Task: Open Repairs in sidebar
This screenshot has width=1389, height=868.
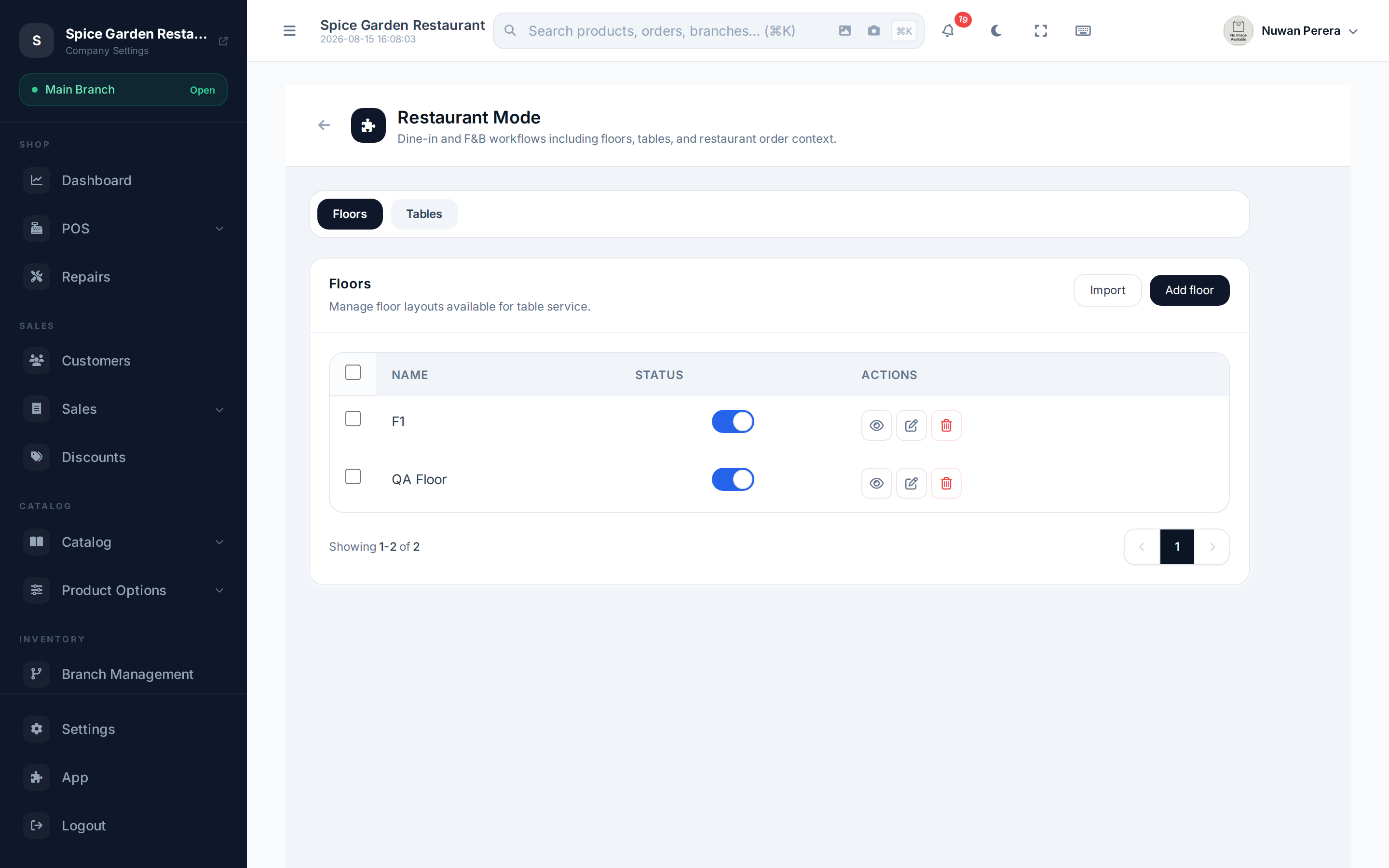Action: point(123,277)
